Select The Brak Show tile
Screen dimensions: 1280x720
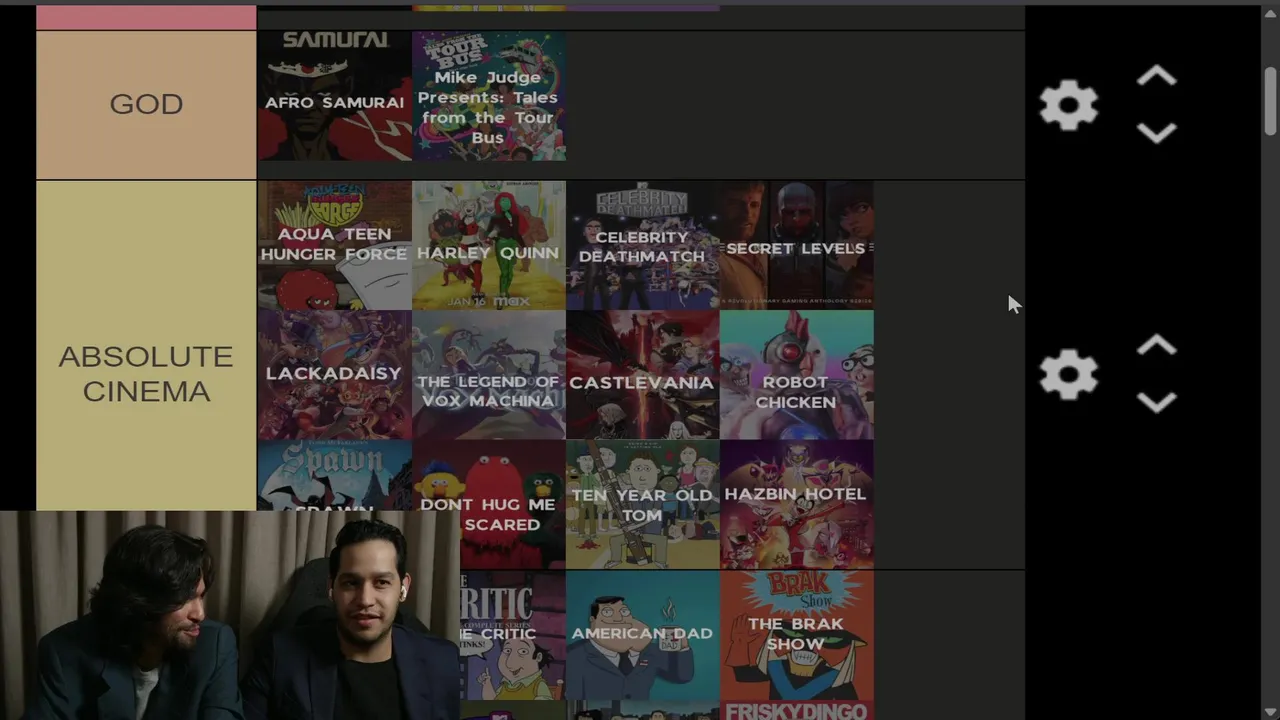[797, 635]
